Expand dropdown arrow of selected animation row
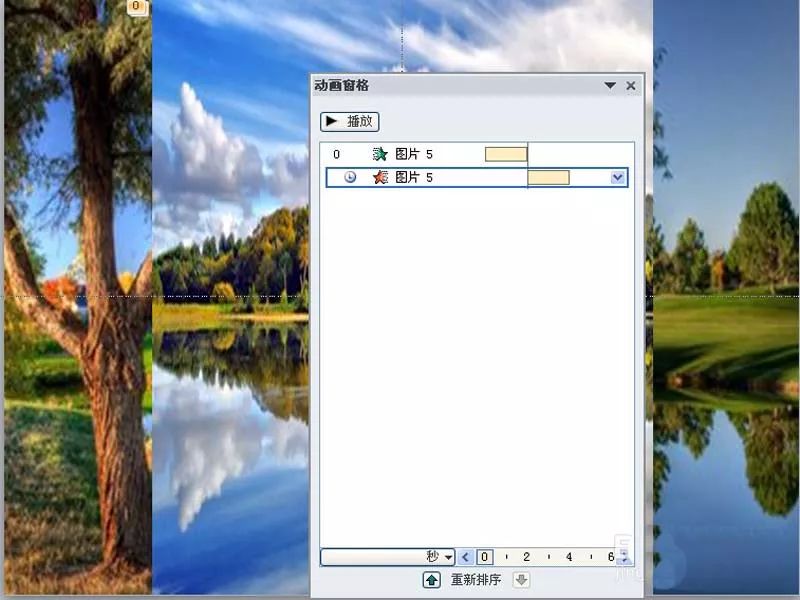800x600 pixels. 618,177
